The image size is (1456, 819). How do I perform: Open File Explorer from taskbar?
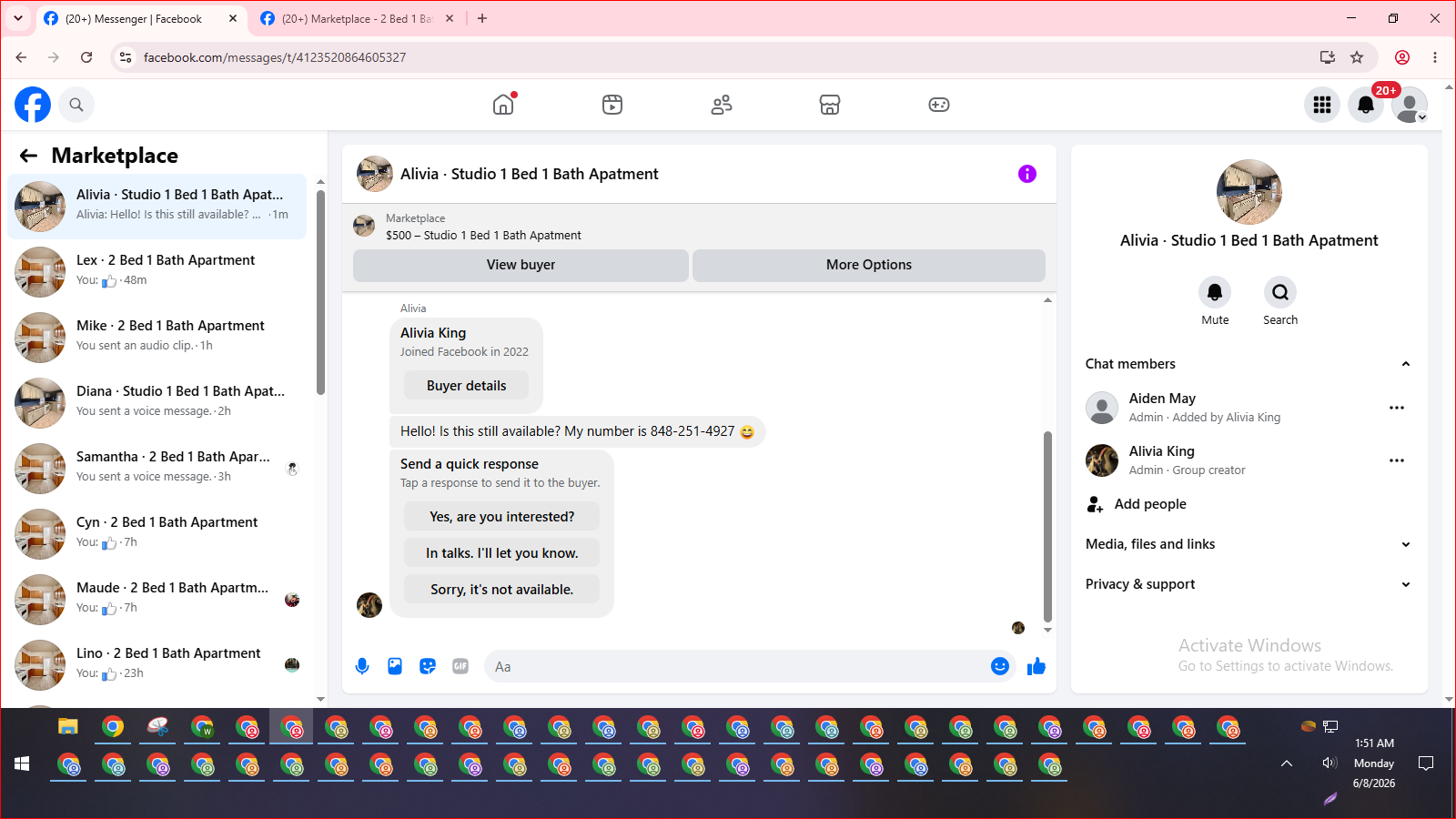pos(68,727)
